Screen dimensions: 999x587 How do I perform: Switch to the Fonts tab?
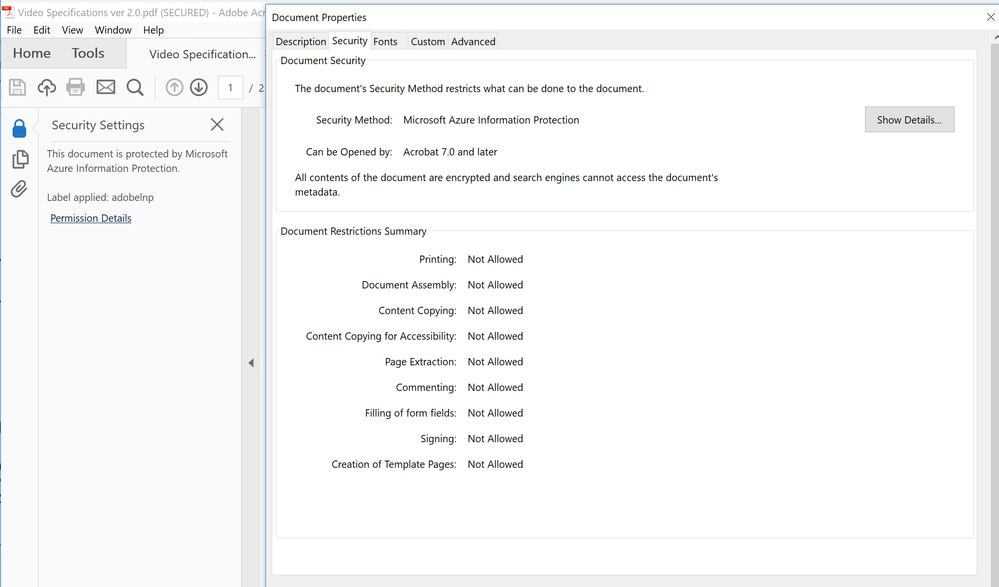click(385, 41)
